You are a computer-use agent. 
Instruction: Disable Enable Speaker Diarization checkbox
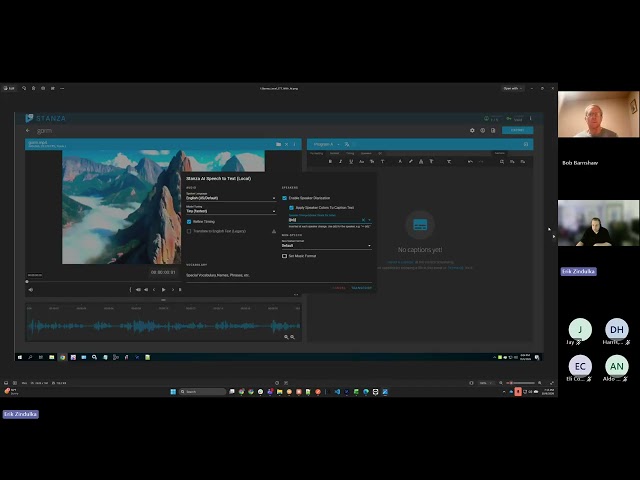click(x=284, y=198)
